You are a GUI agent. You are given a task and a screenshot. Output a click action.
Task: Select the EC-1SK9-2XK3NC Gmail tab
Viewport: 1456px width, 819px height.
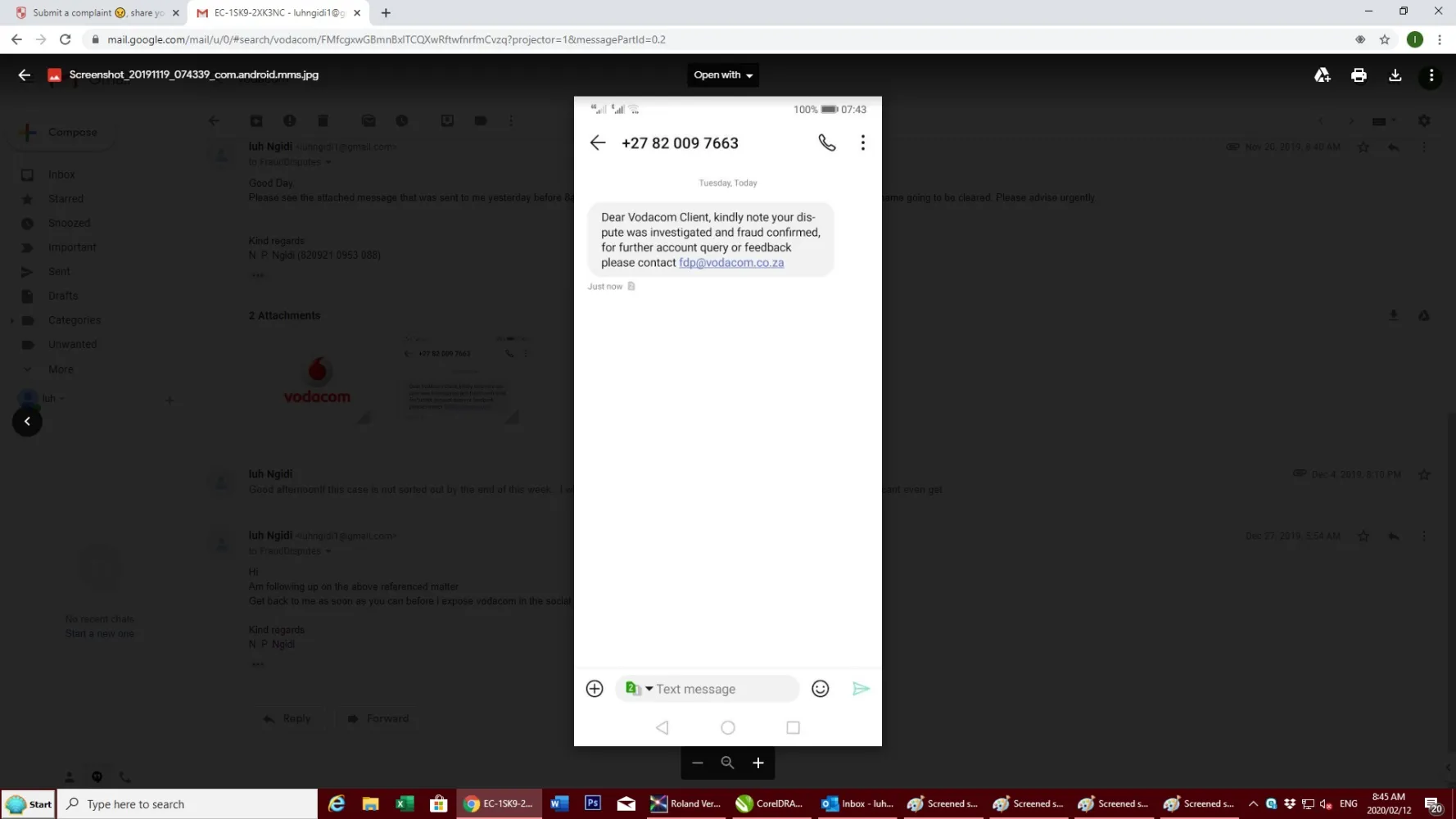(x=278, y=12)
